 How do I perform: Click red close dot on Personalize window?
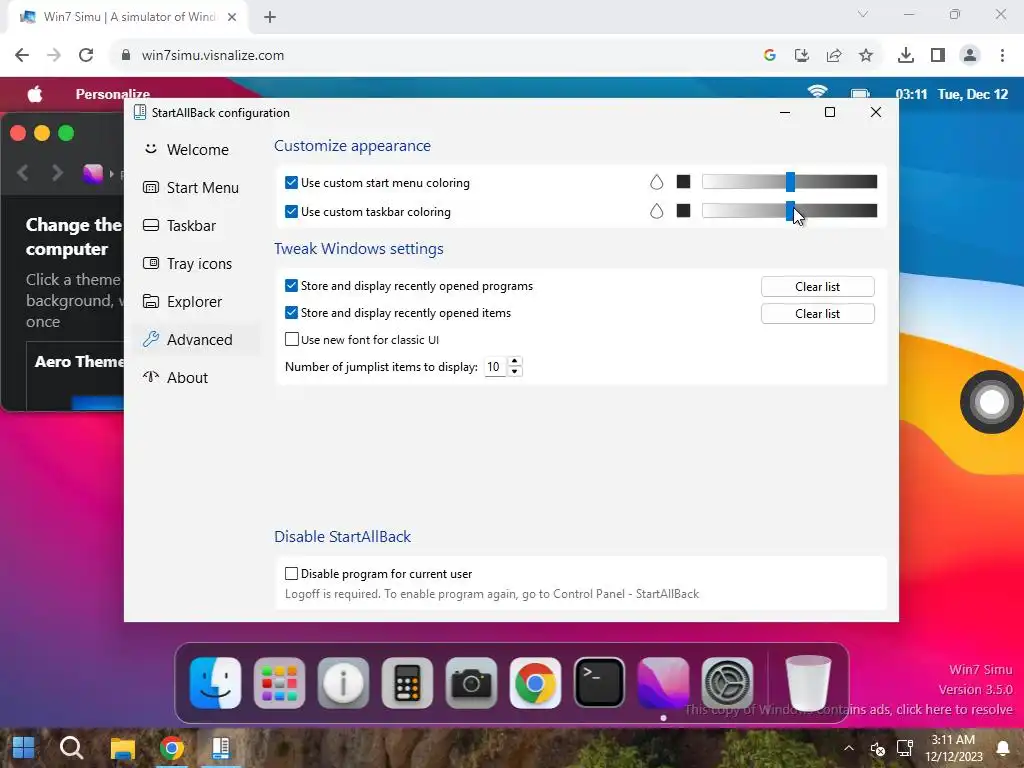pyautogui.click(x=18, y=133)
